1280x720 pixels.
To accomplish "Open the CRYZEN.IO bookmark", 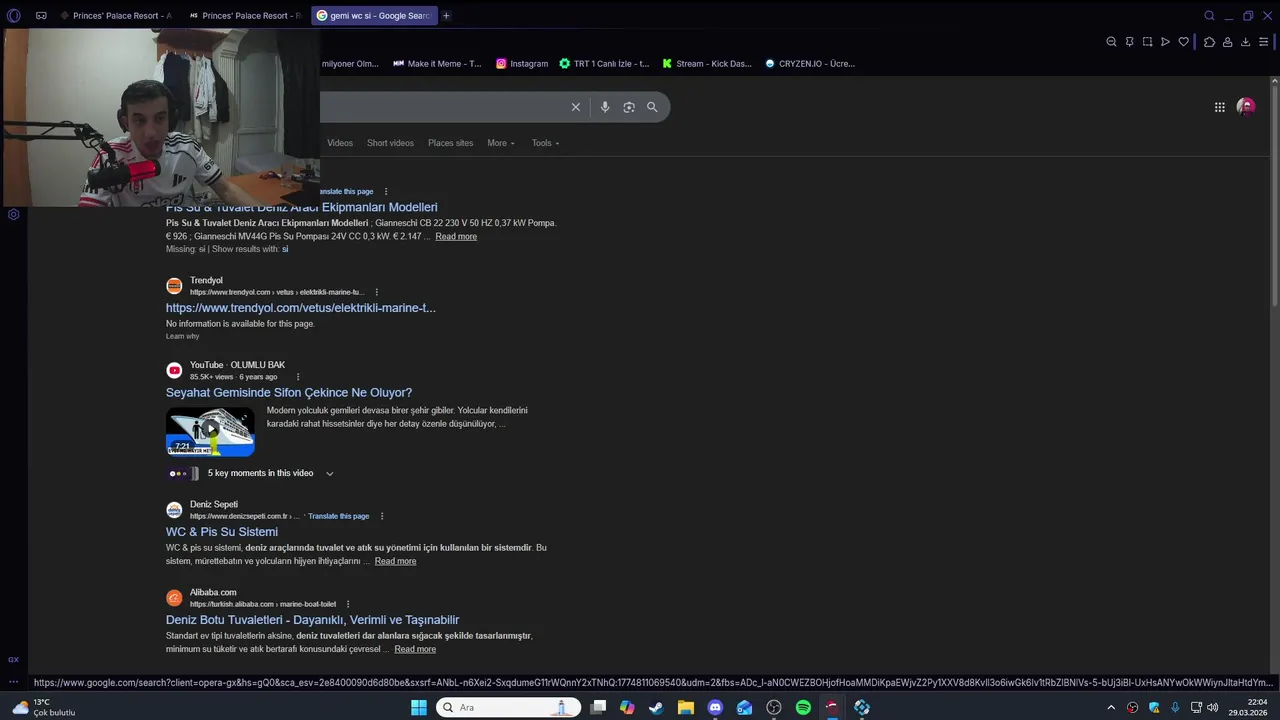I will [x=810, y=63].
